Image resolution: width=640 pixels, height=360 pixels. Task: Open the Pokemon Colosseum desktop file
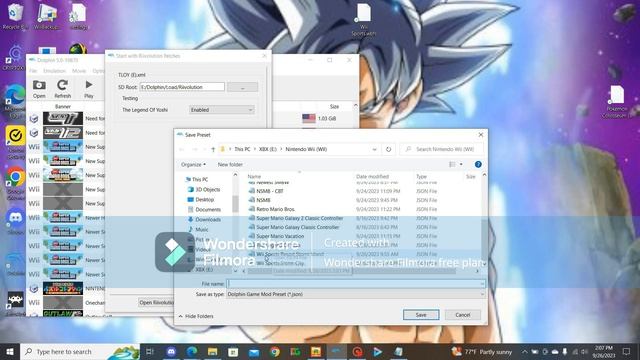[616, 102]
